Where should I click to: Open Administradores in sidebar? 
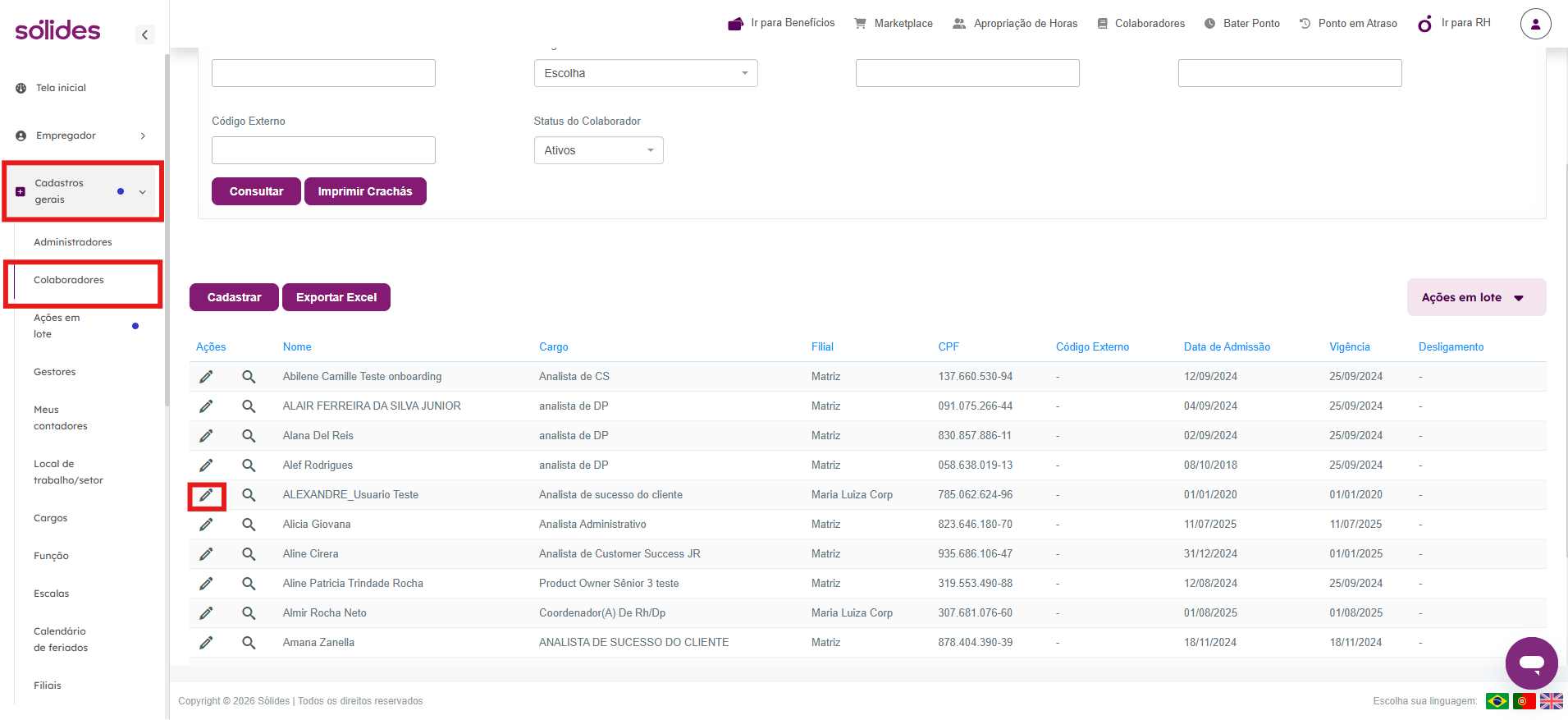click(73, 242)
